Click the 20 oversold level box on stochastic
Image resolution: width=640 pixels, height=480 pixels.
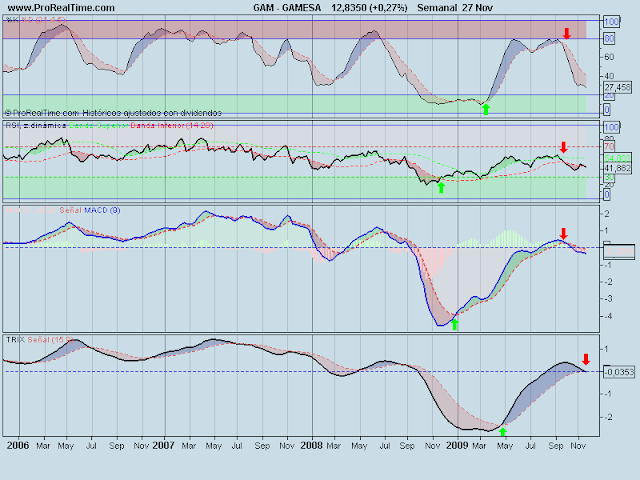[x=609, y=96]
